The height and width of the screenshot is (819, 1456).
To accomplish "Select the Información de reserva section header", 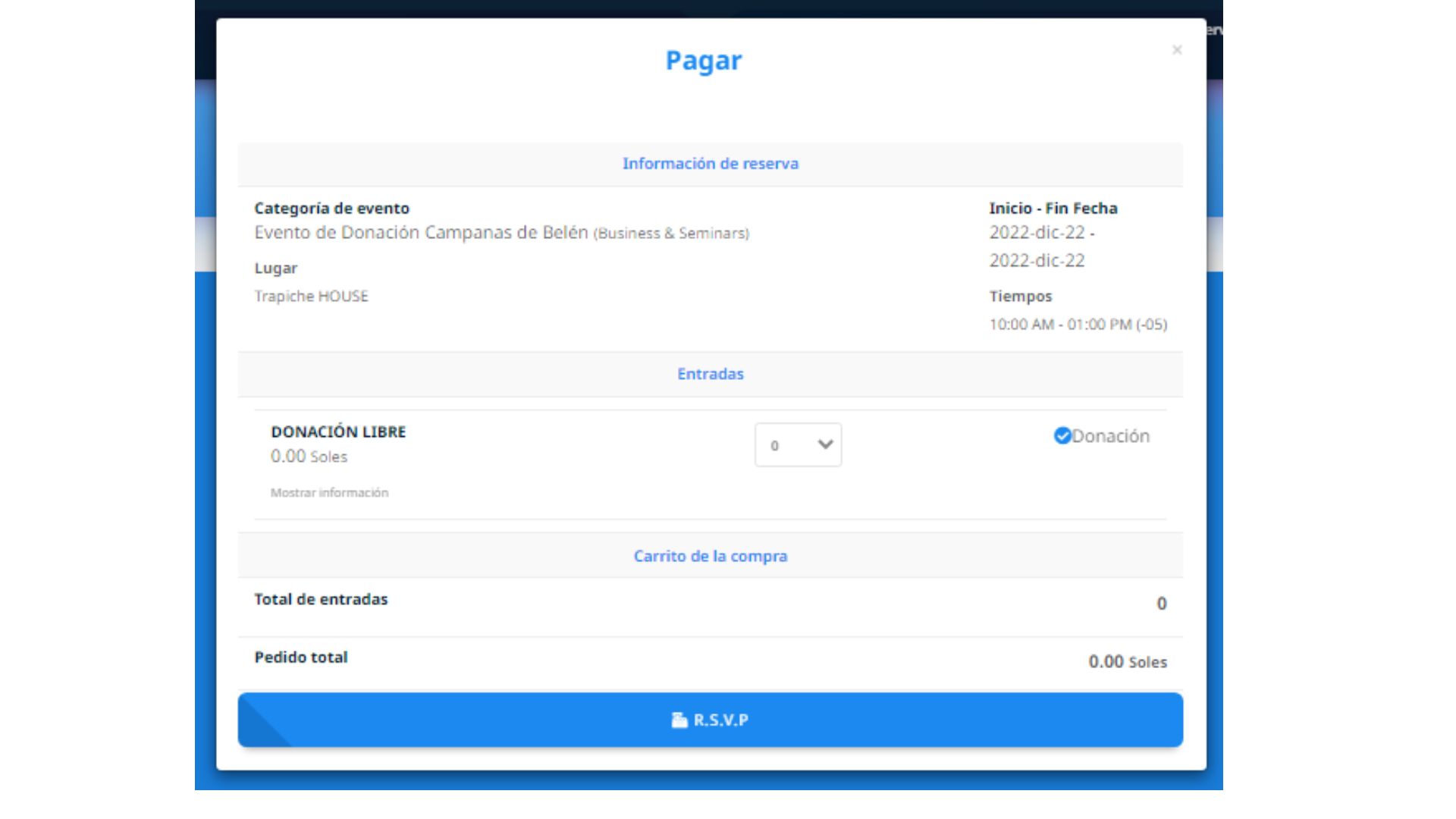I will [711, 163].
